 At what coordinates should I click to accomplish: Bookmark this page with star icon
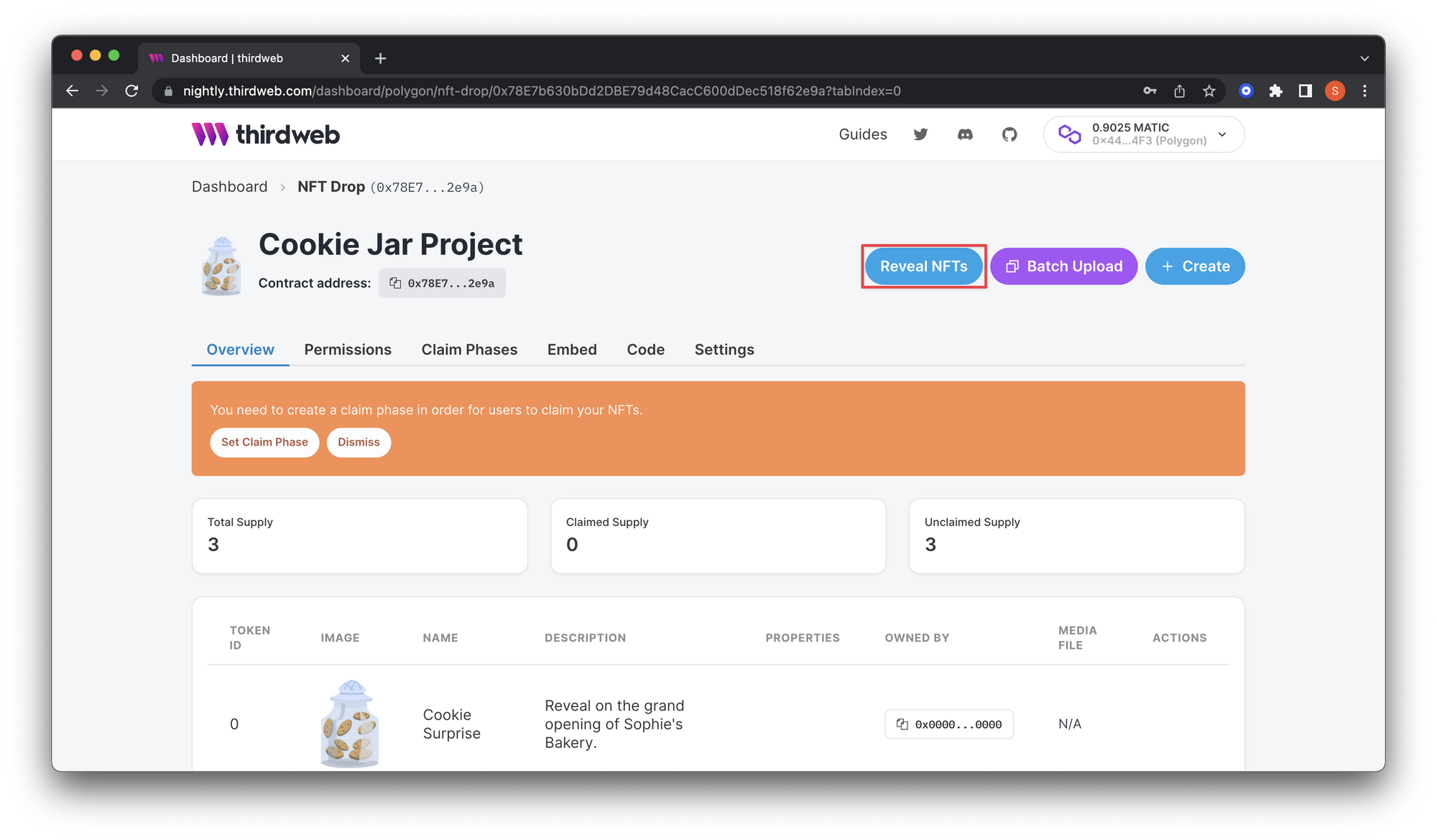coord(1209,91)
